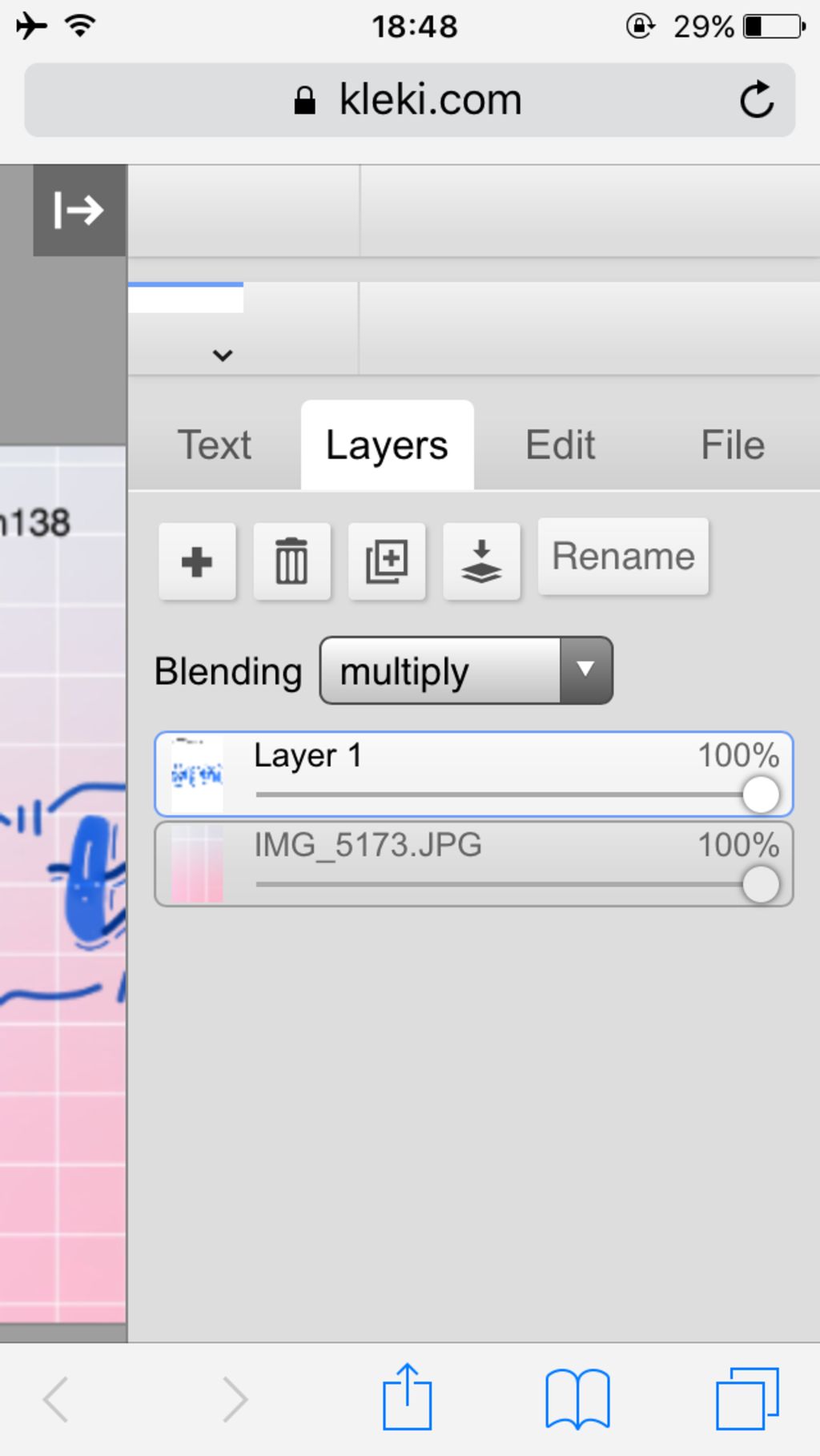820x1456 pixels.
Task: Merge layer down icon
Action: pos(481,561)
